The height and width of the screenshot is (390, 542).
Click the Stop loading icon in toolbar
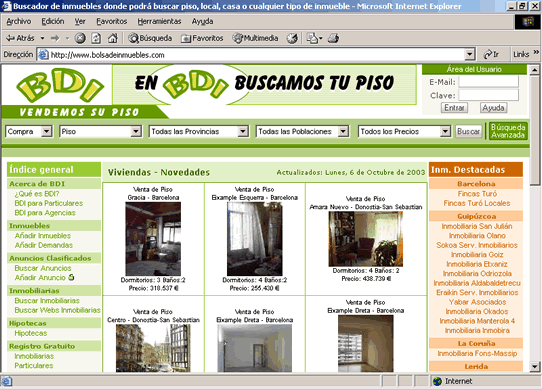80,38
